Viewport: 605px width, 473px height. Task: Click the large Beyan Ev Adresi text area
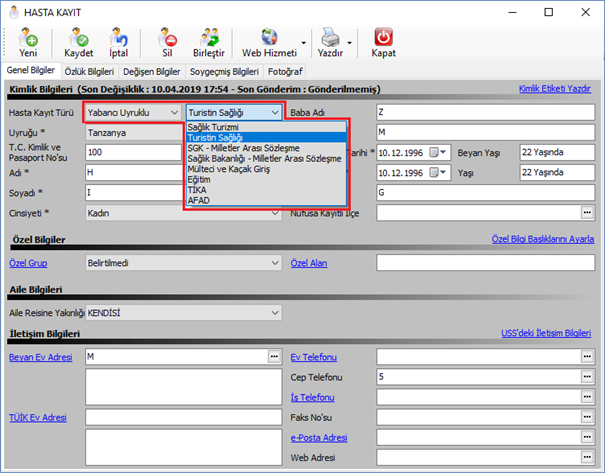click(x=184, y=387)
